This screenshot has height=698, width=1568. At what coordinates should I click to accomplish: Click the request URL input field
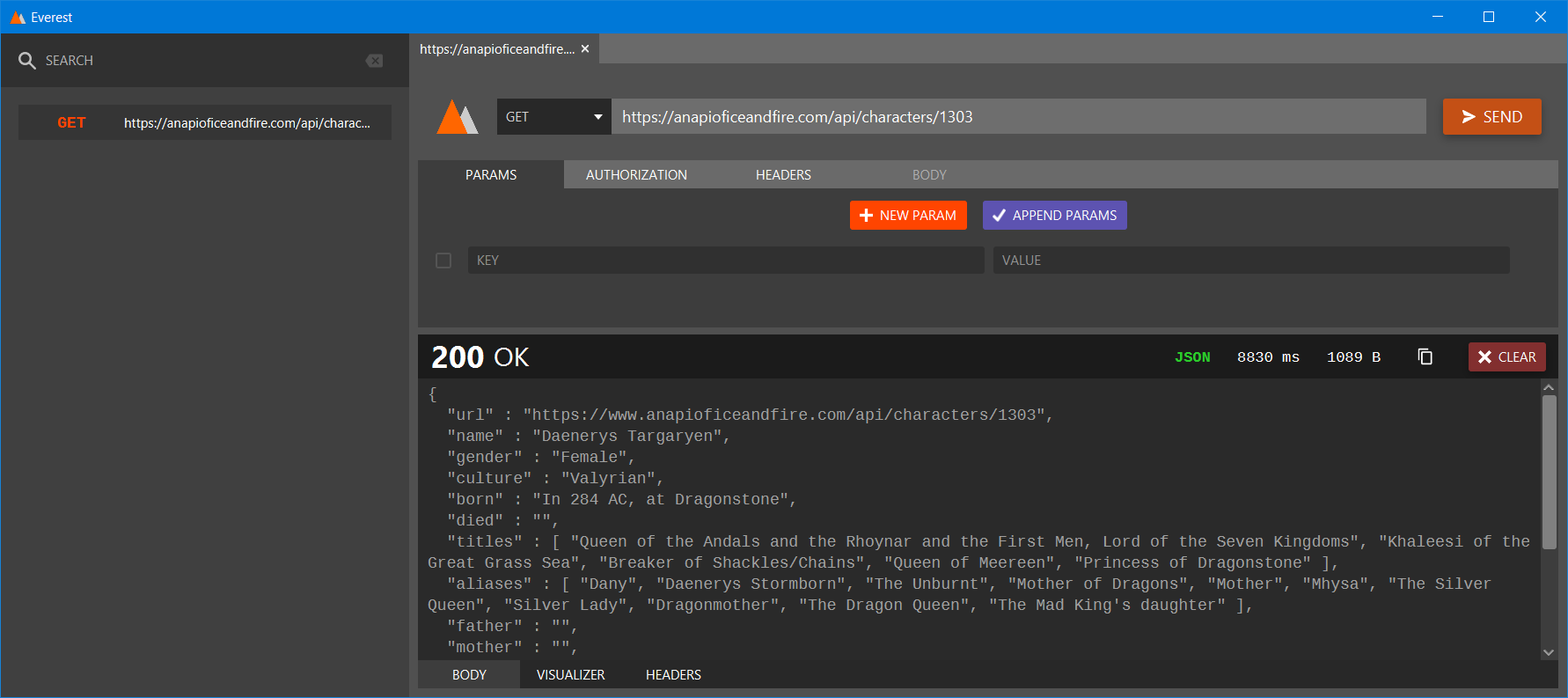(1019, 117)
